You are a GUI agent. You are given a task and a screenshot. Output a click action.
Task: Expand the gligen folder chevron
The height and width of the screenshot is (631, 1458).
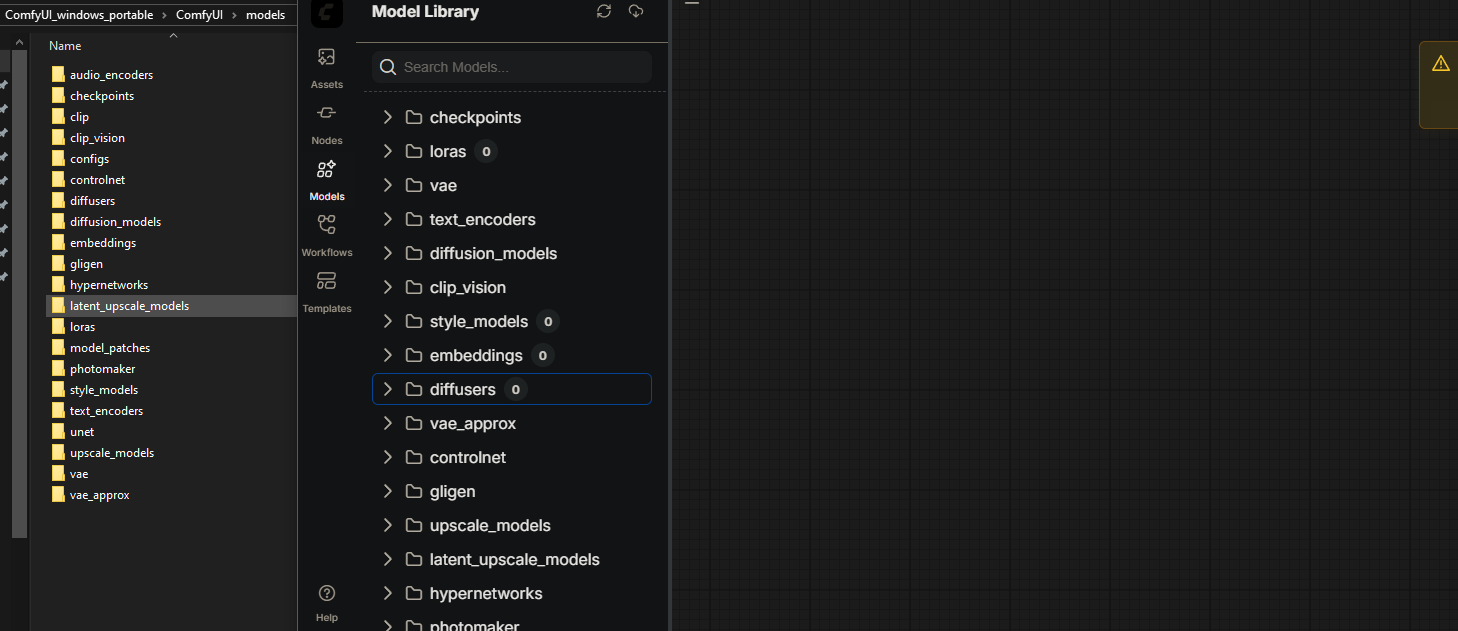point(388,491)
